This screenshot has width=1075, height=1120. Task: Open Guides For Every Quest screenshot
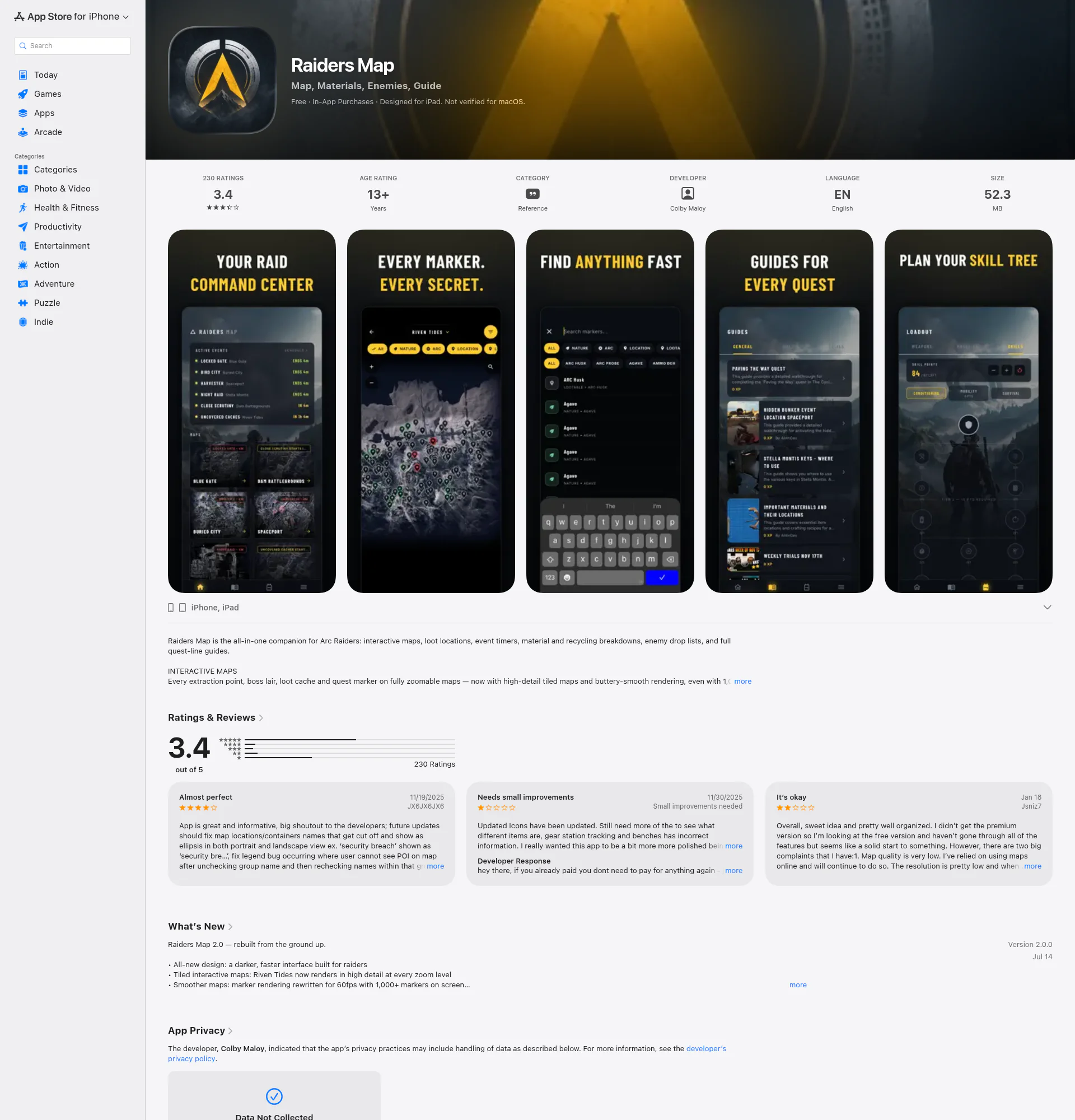pos(789,412)
